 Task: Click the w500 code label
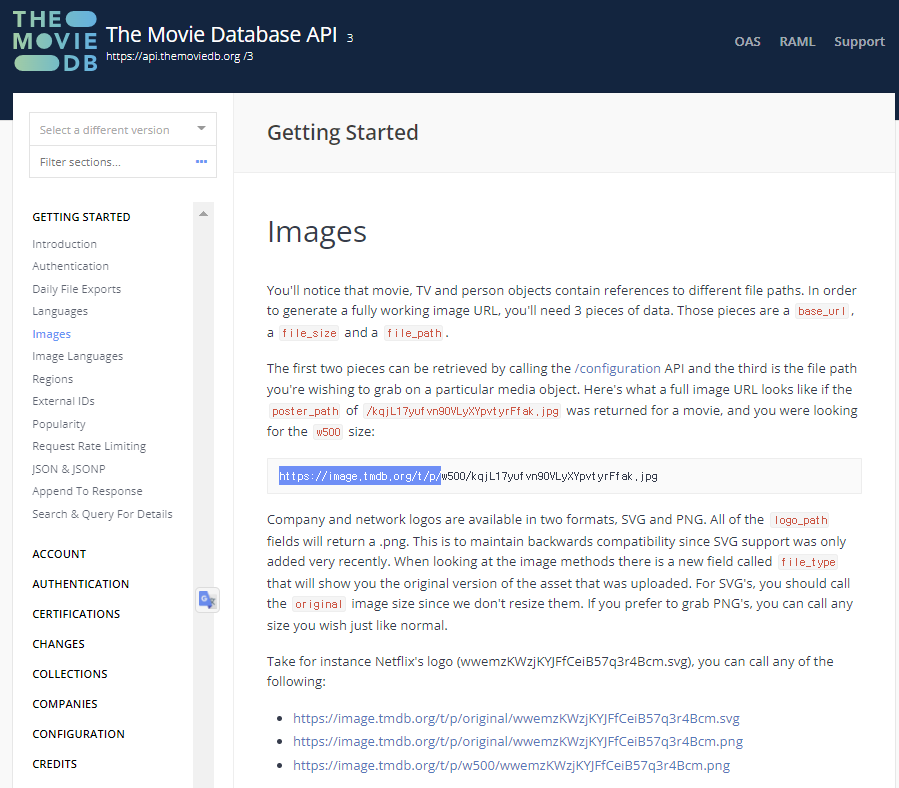tap(329, 431)
